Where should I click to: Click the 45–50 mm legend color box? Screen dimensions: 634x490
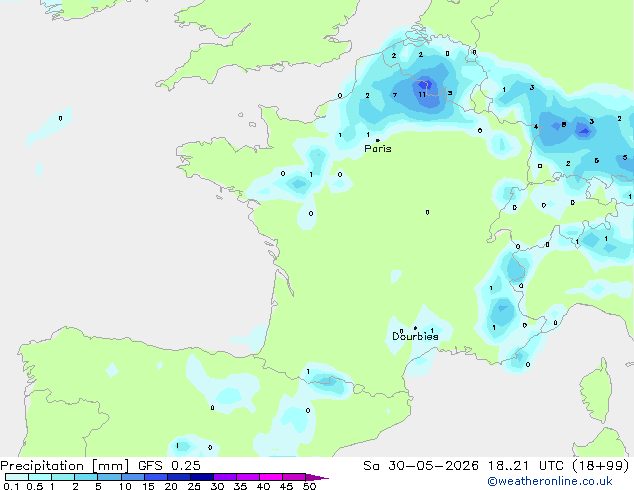pyautogui.click(x=294, y=477)
